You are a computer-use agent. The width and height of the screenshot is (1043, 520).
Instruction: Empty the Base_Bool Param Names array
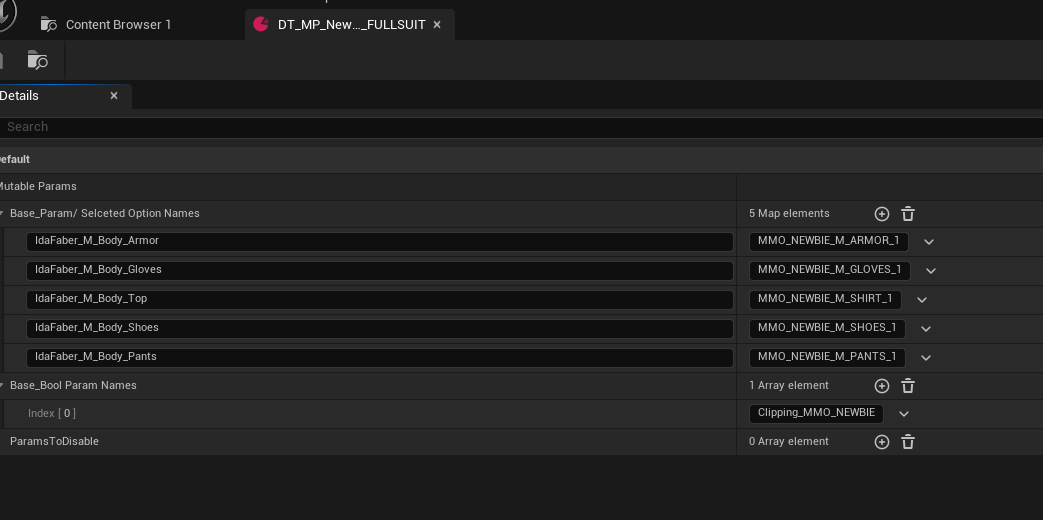[908, 386]
